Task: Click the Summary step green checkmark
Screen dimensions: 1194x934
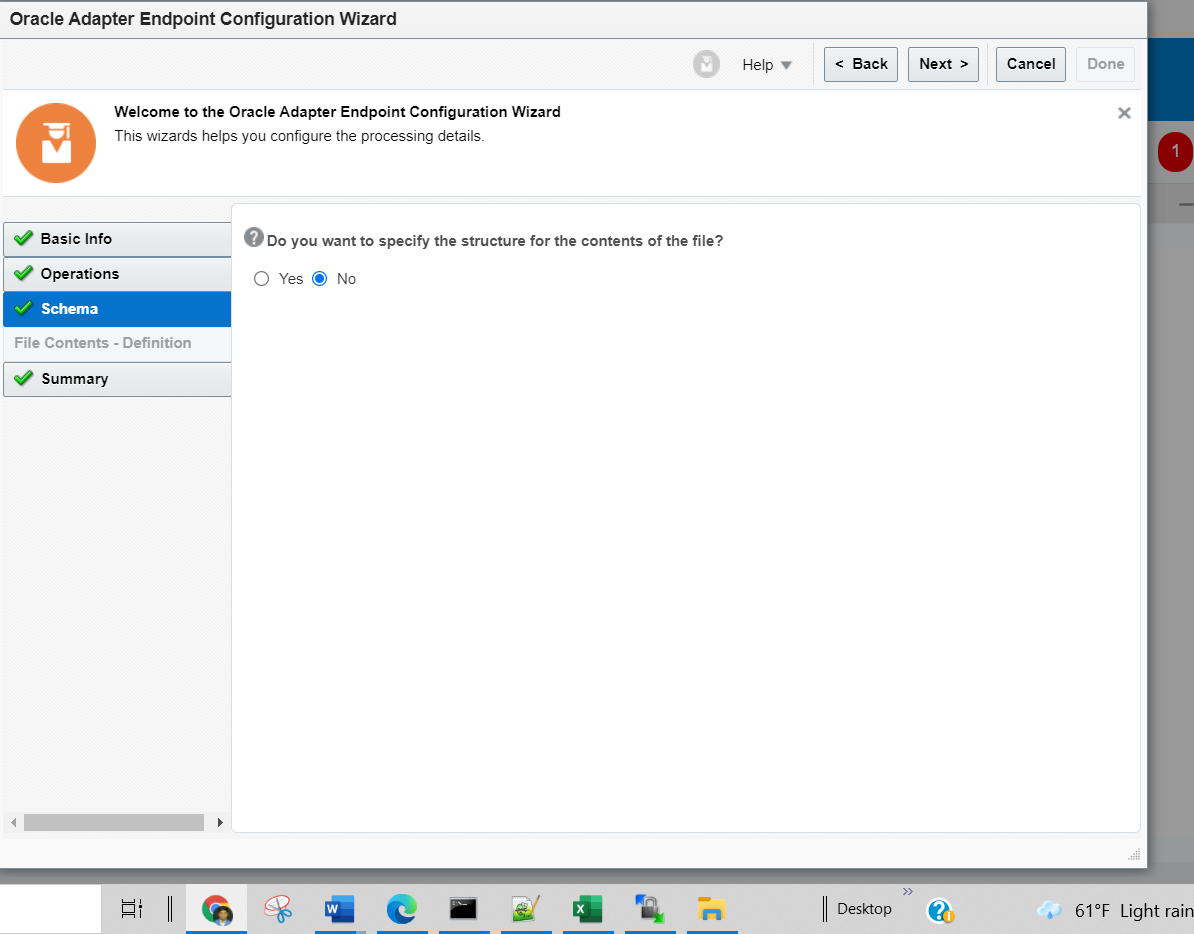Action: 24,378
